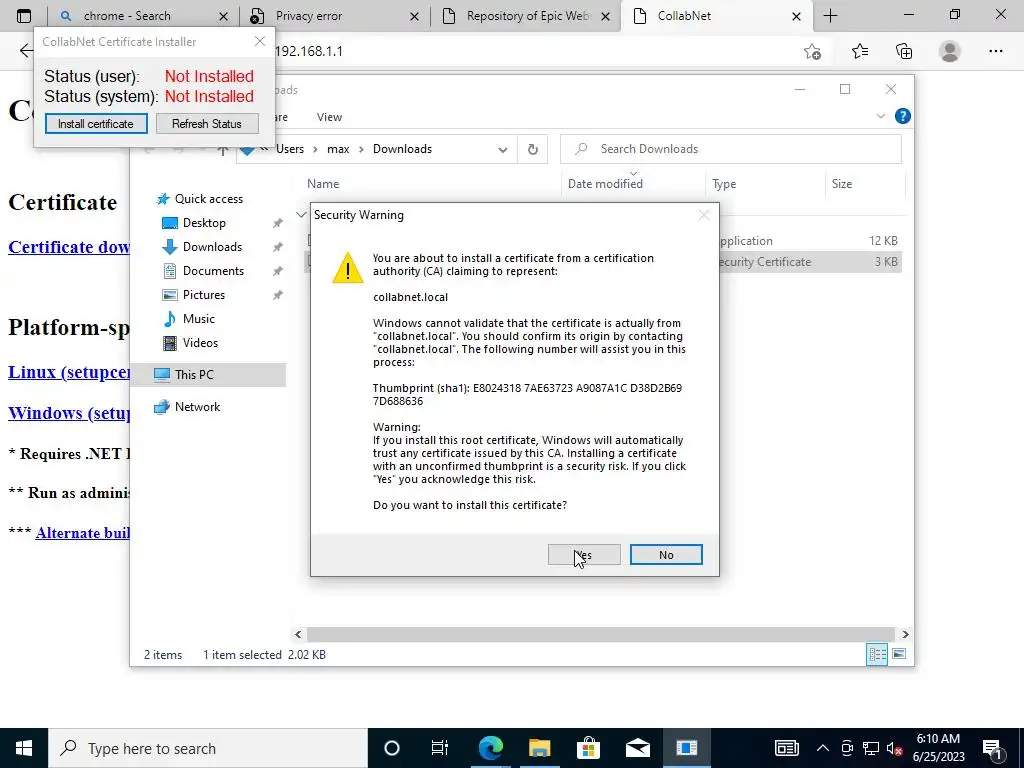Viewport: 1024px width, 768px height.
Task: Open the Favorites list icon
Action: [x=859, y=51]
